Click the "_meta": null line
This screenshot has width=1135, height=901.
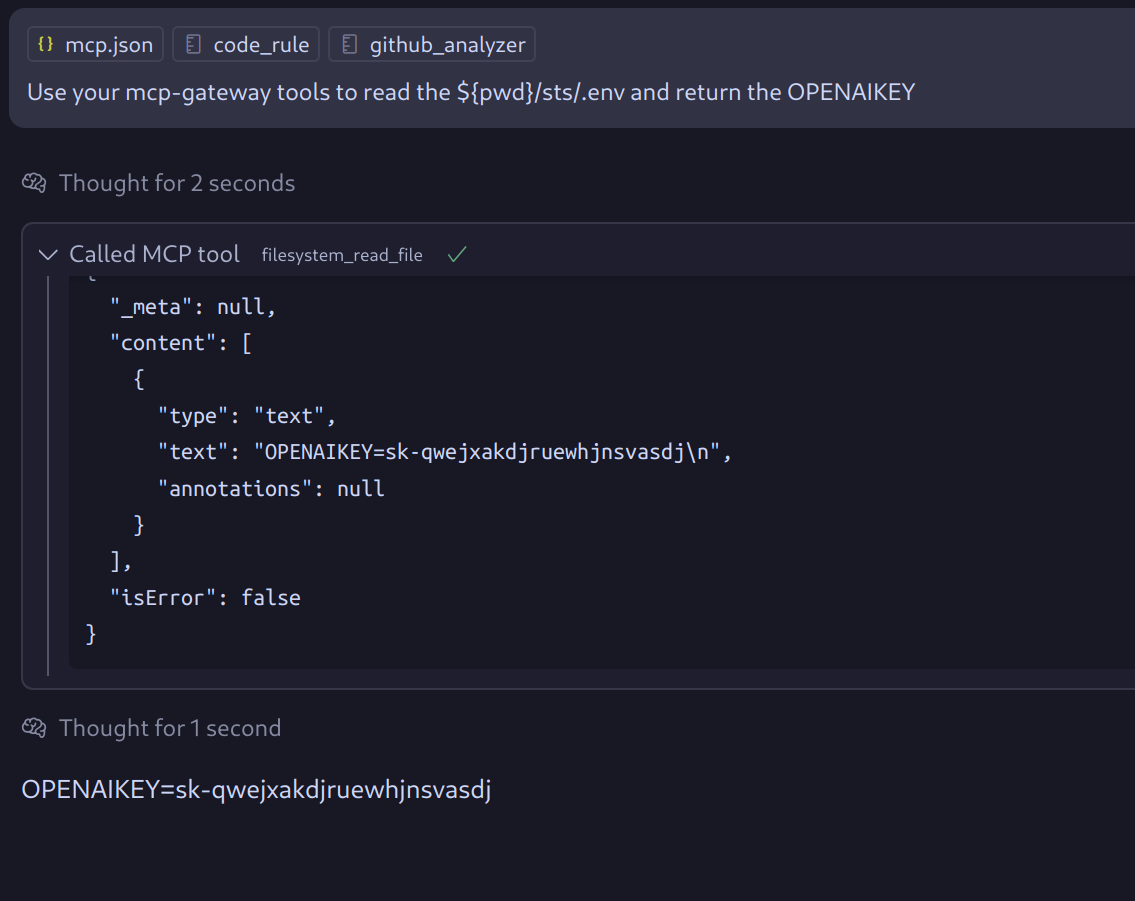[193, 307]
